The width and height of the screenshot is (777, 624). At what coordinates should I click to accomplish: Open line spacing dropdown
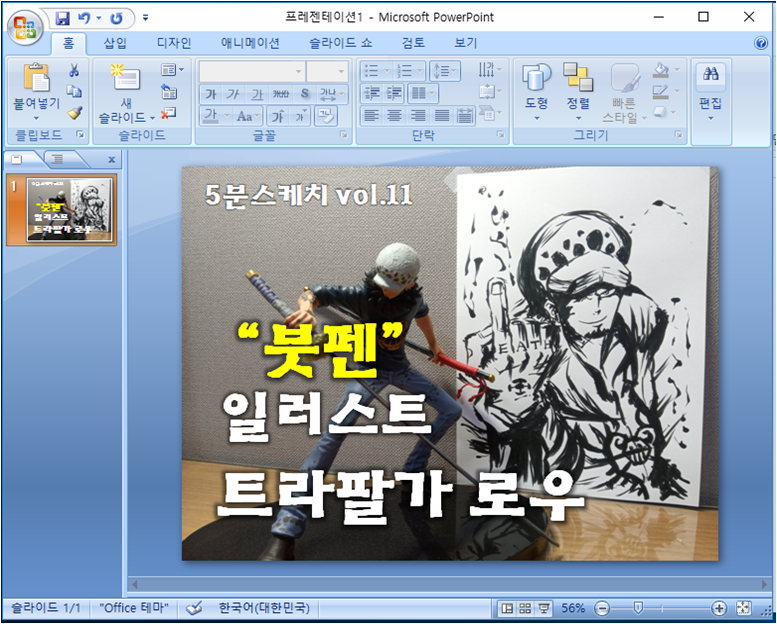click(444, 71)
